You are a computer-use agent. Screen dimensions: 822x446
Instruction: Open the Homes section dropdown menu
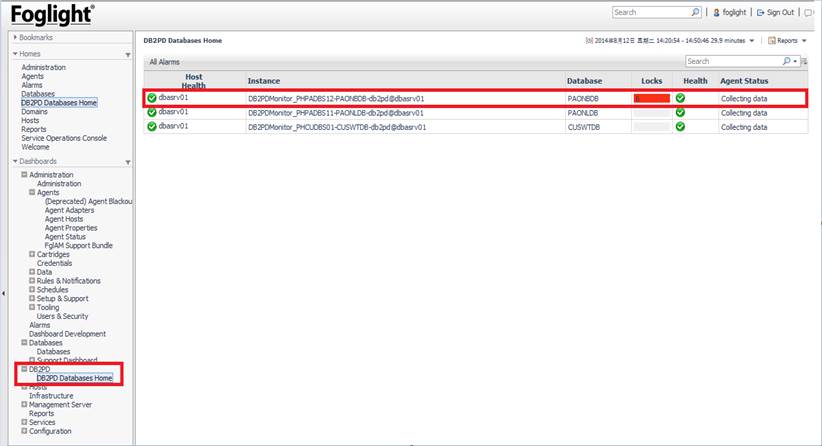click(128, 54)
